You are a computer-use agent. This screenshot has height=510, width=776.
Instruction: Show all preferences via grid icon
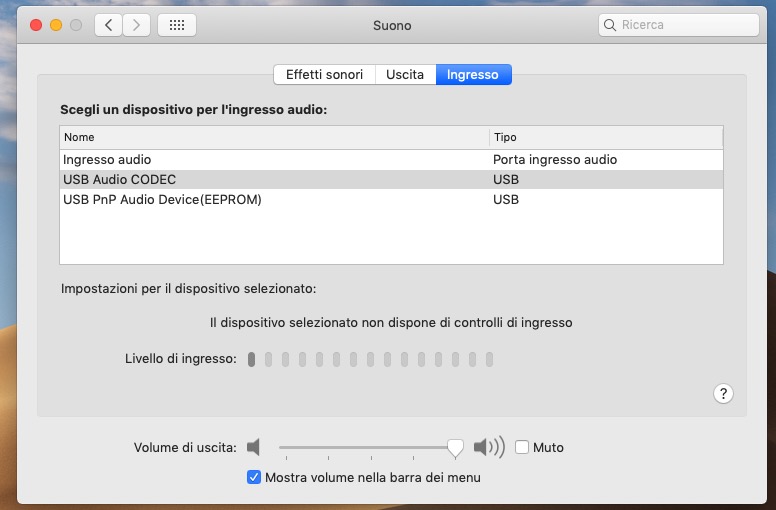[177, 25]
